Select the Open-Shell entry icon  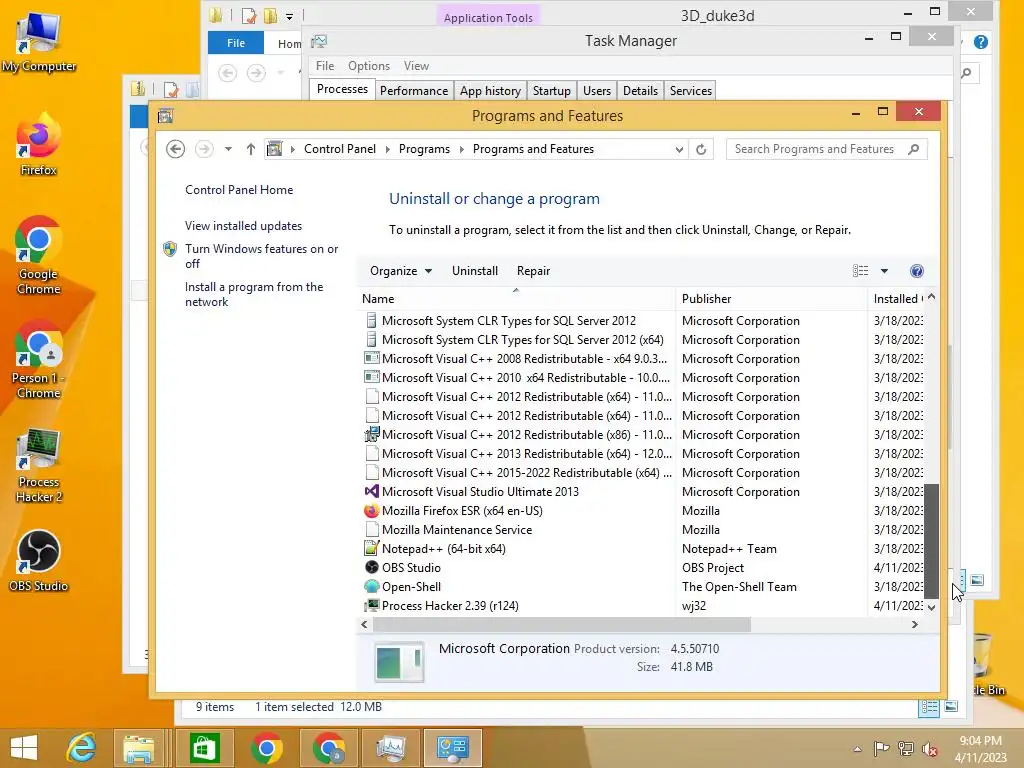[x=372, y=586]
